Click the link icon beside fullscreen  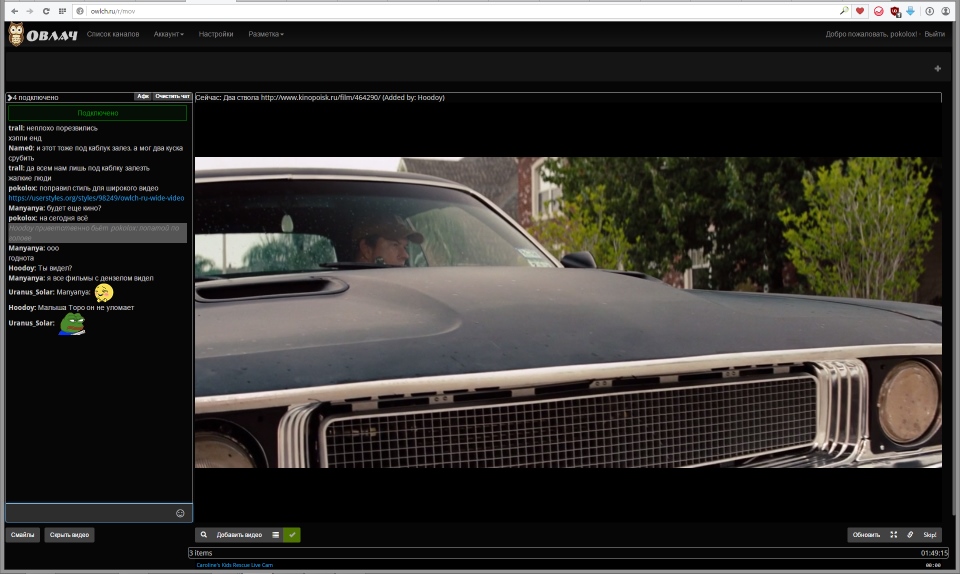point(910,535)
